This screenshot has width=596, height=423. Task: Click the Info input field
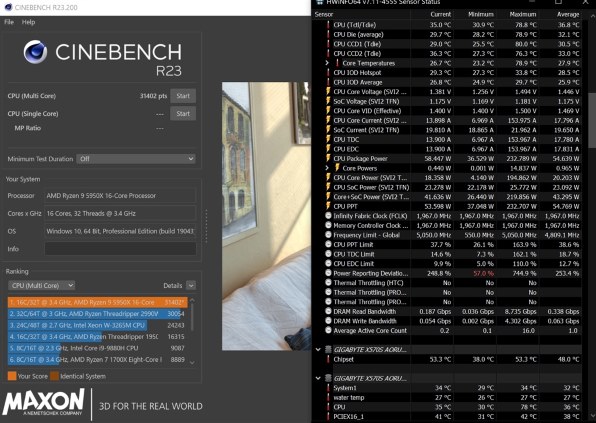click(x=120, y=249)
